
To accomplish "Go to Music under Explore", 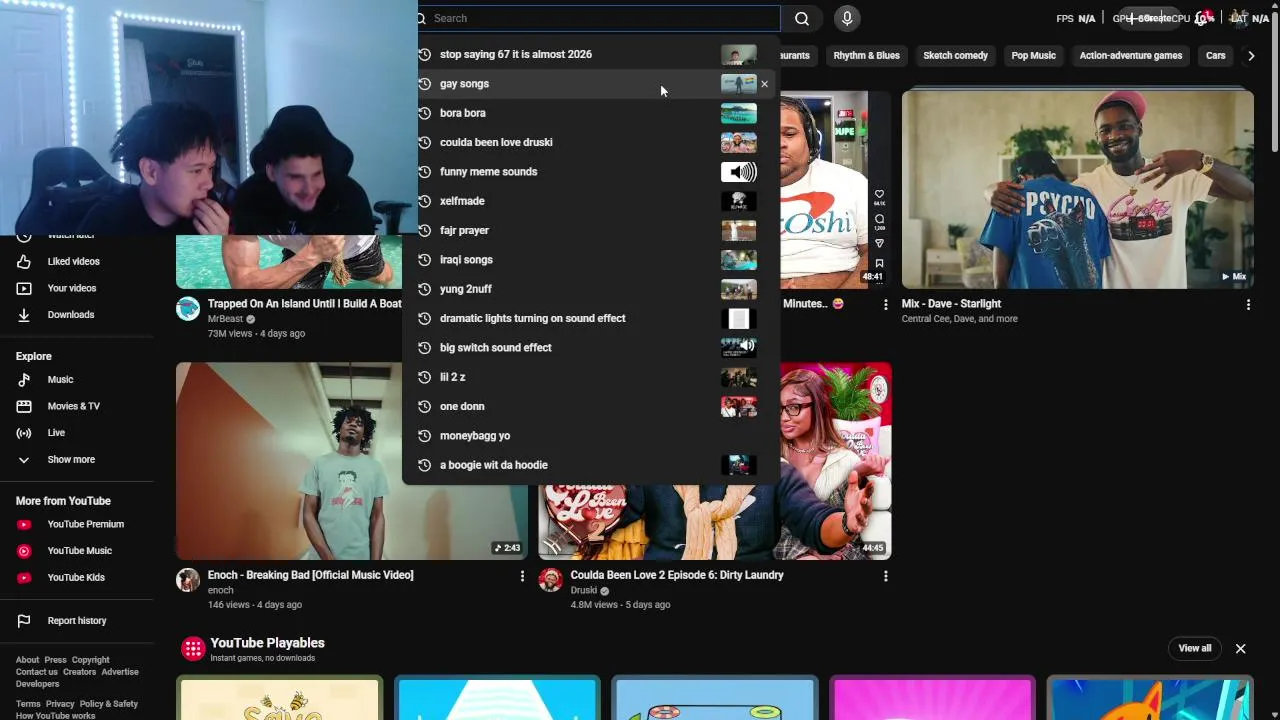I will click(x=77, y=380).
